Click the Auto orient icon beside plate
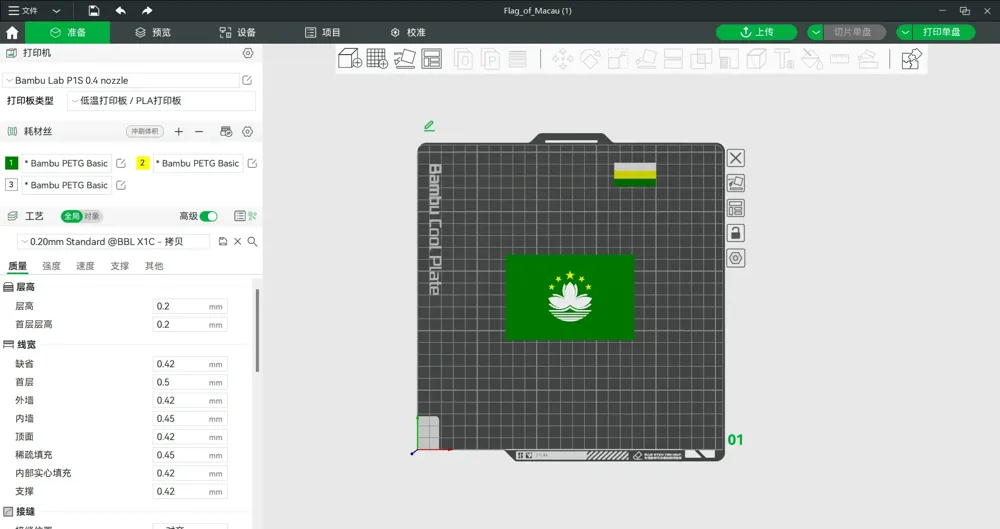The width and height of the screenshot is (1000, 529). point(735,183)
